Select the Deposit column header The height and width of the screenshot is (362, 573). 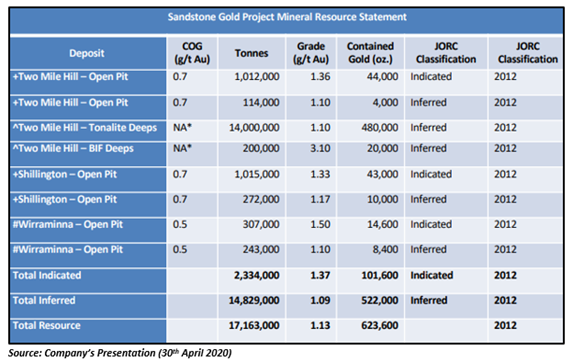pos(87,53)
